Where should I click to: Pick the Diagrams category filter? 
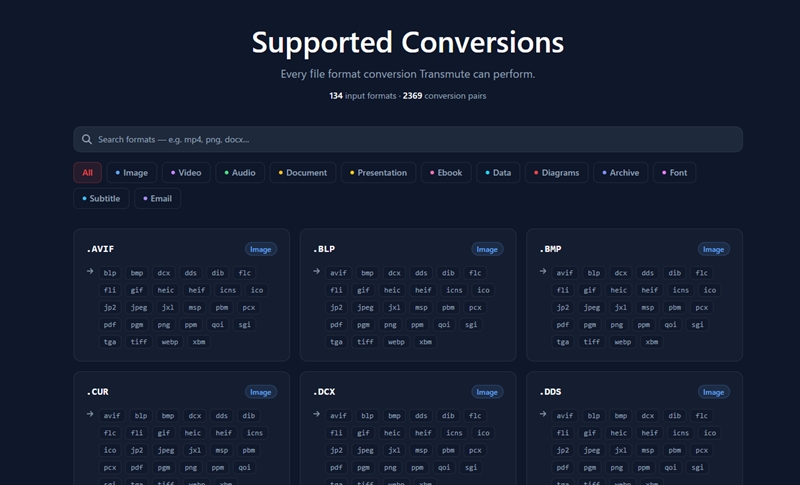556,172
